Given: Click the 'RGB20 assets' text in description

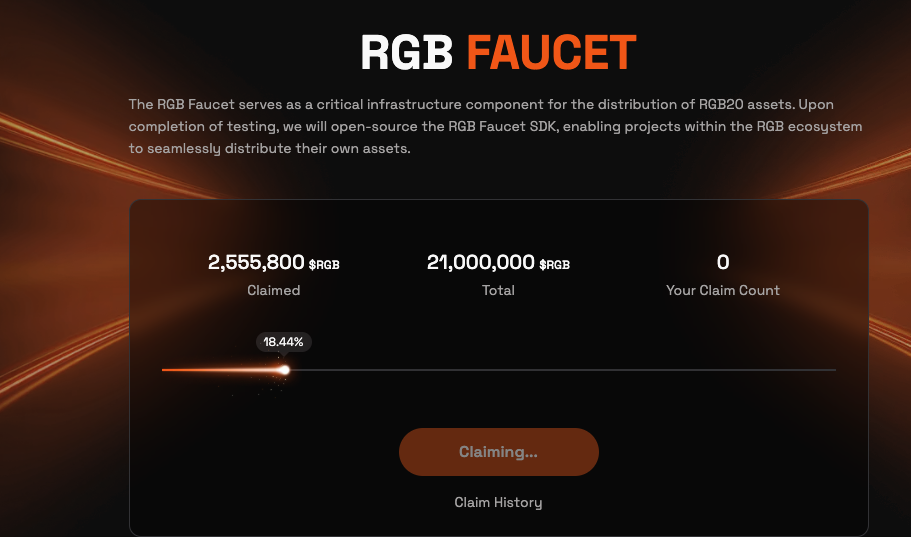Looking at the screenshot, I should [x=746, y=104].
